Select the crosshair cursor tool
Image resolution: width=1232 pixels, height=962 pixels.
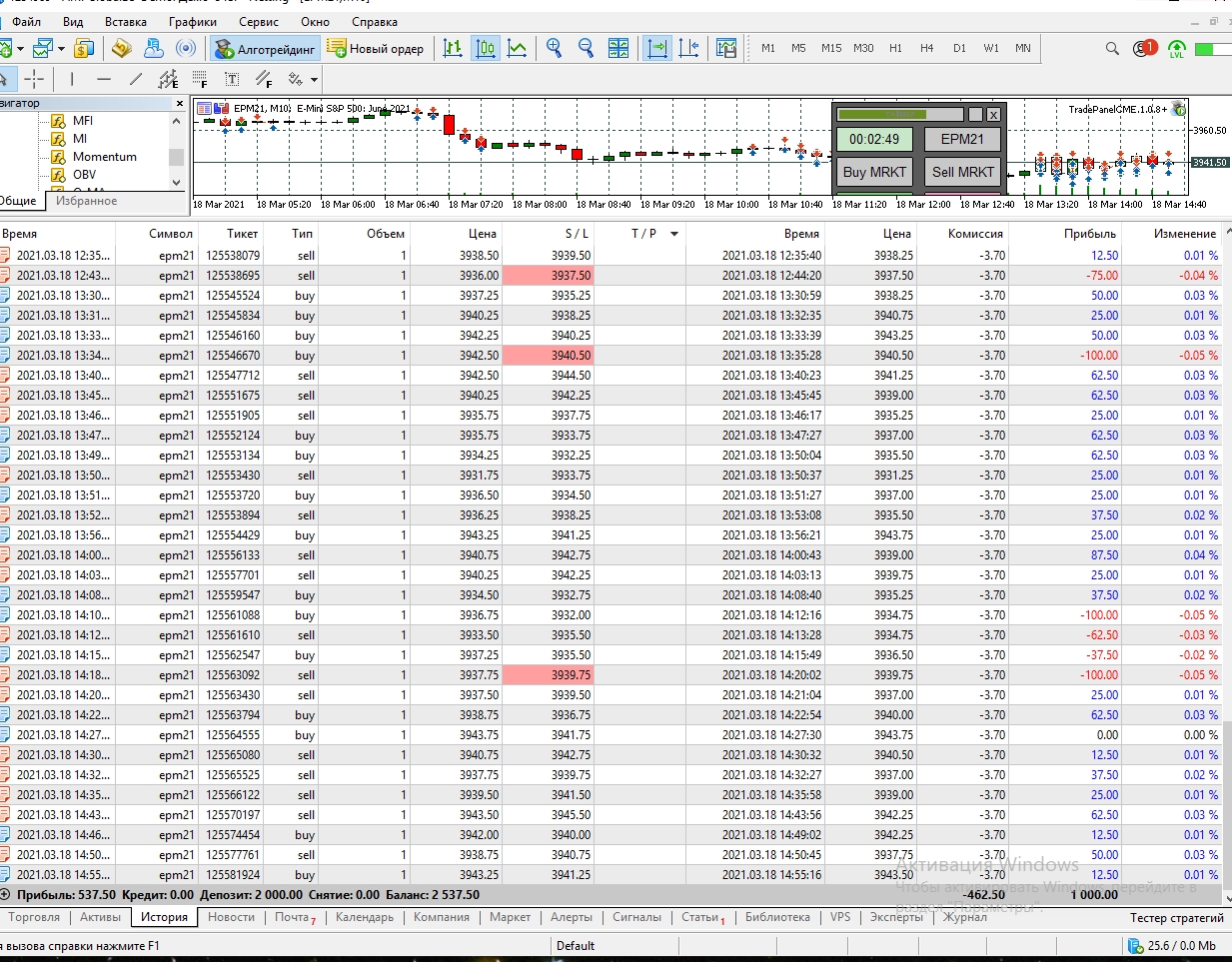35,79
